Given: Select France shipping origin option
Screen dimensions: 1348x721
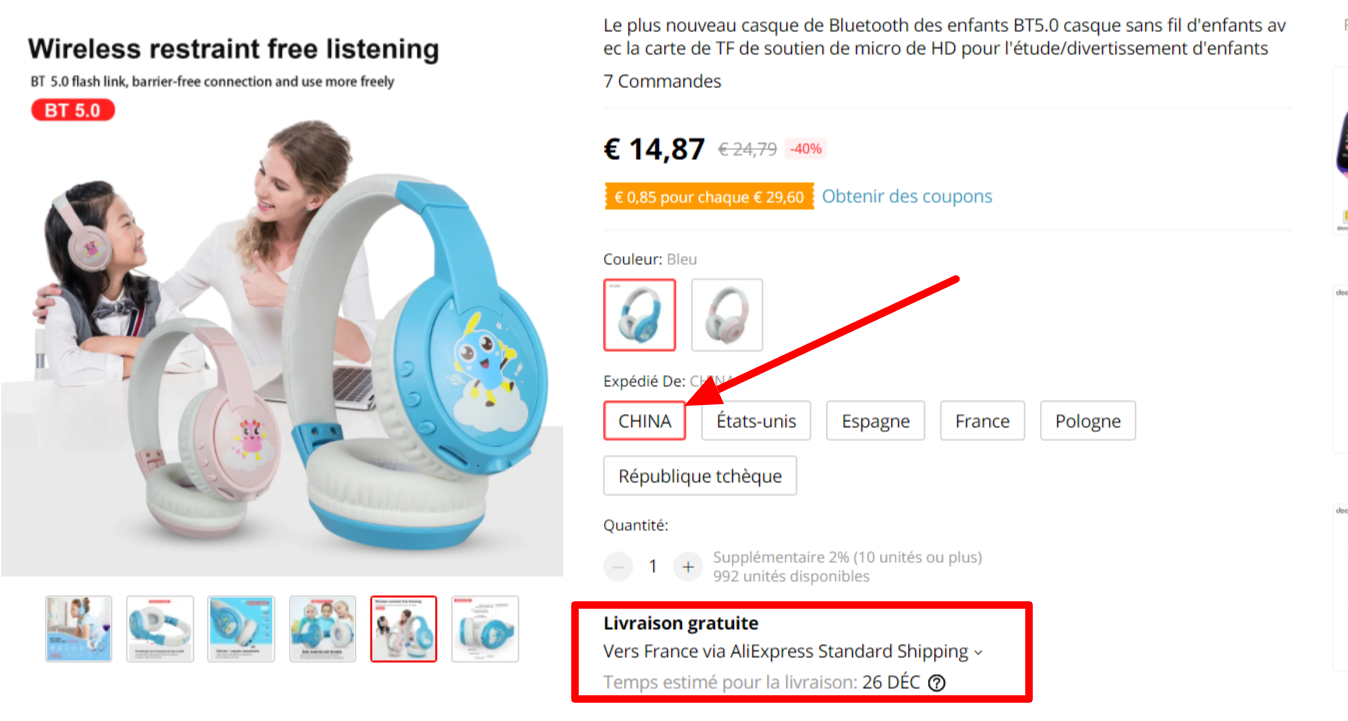Looking at the screenshot, I should coord(982,421).
